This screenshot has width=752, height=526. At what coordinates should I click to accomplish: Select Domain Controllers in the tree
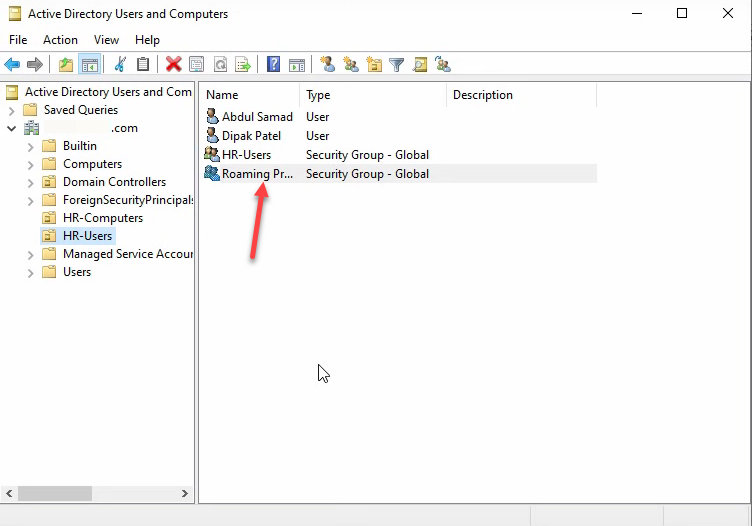pyautogui.click(x=115, y=182)
